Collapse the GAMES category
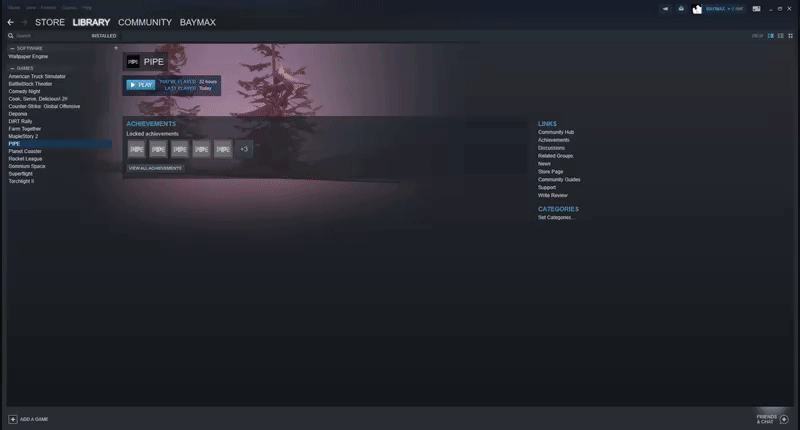The height and width of the screenshot is (430, 800). pyautogui.click(x=12, y=68)
